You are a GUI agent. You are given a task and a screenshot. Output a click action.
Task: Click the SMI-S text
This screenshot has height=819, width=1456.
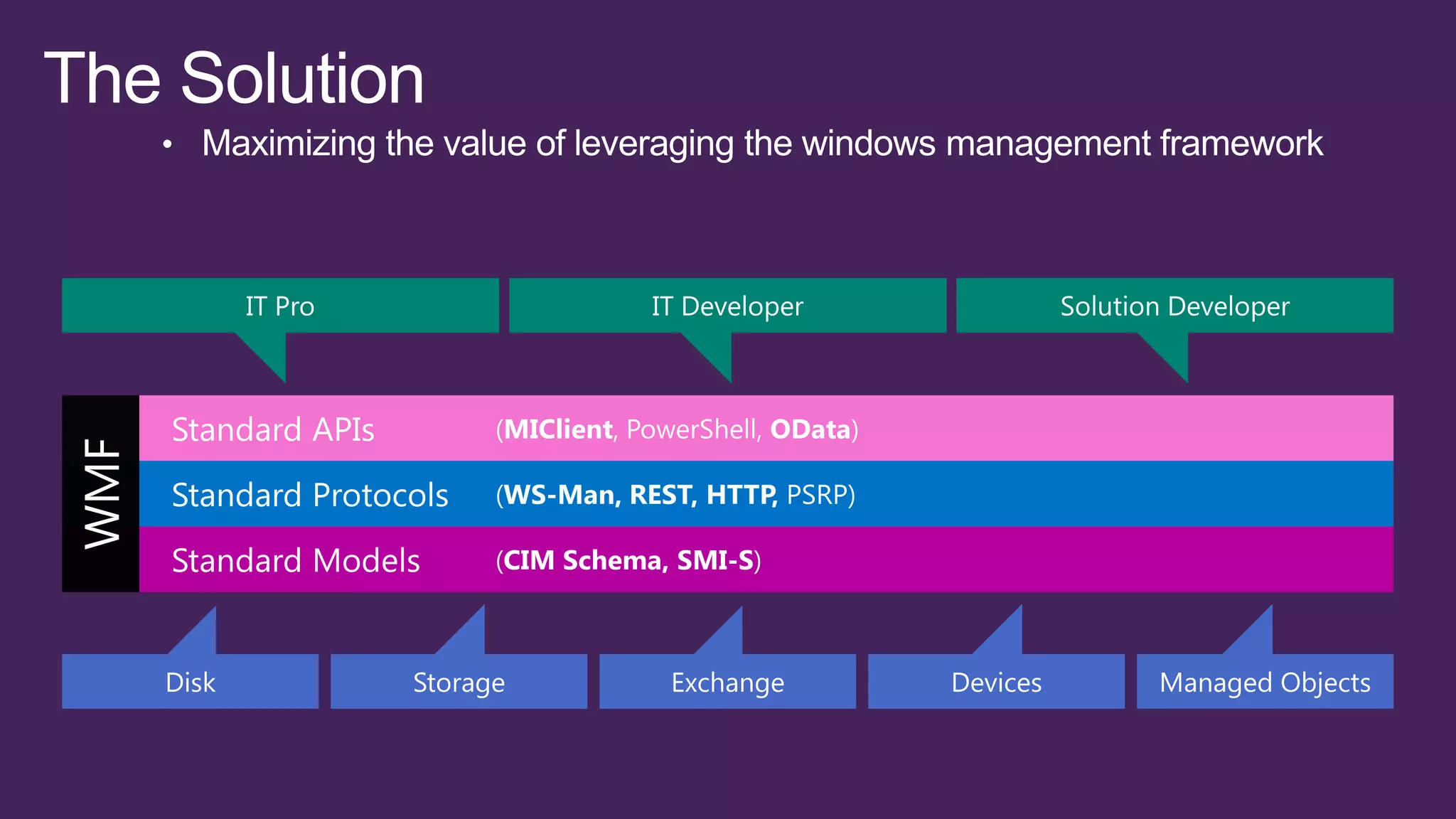(x=714, y=560)
